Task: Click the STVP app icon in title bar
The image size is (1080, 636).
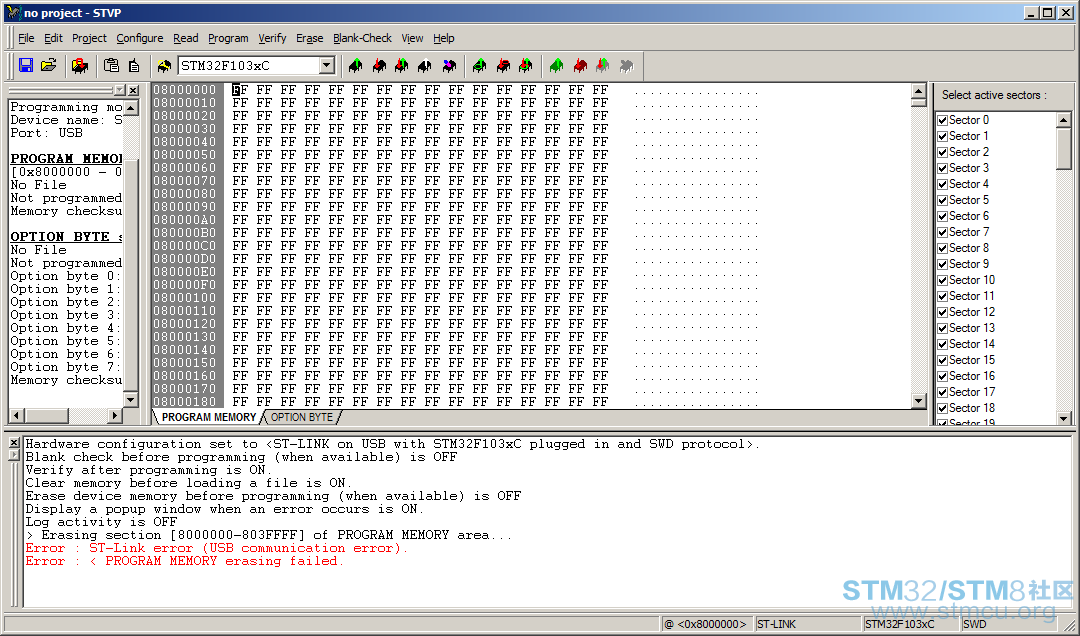Action: coord(14,12)
